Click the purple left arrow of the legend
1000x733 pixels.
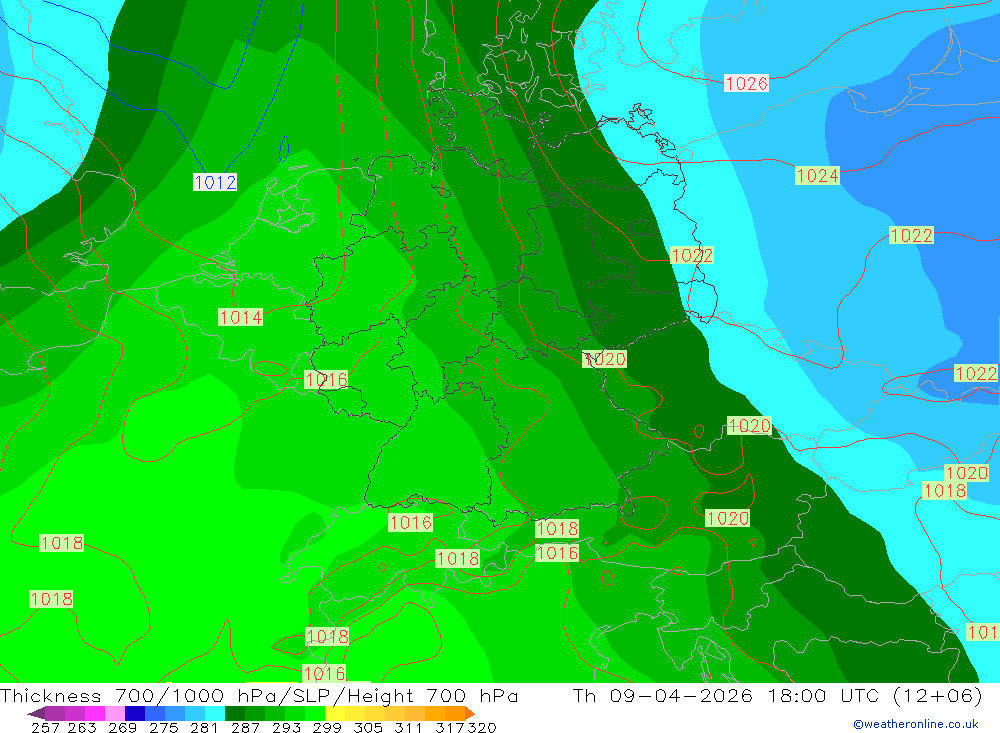point(36,713)
